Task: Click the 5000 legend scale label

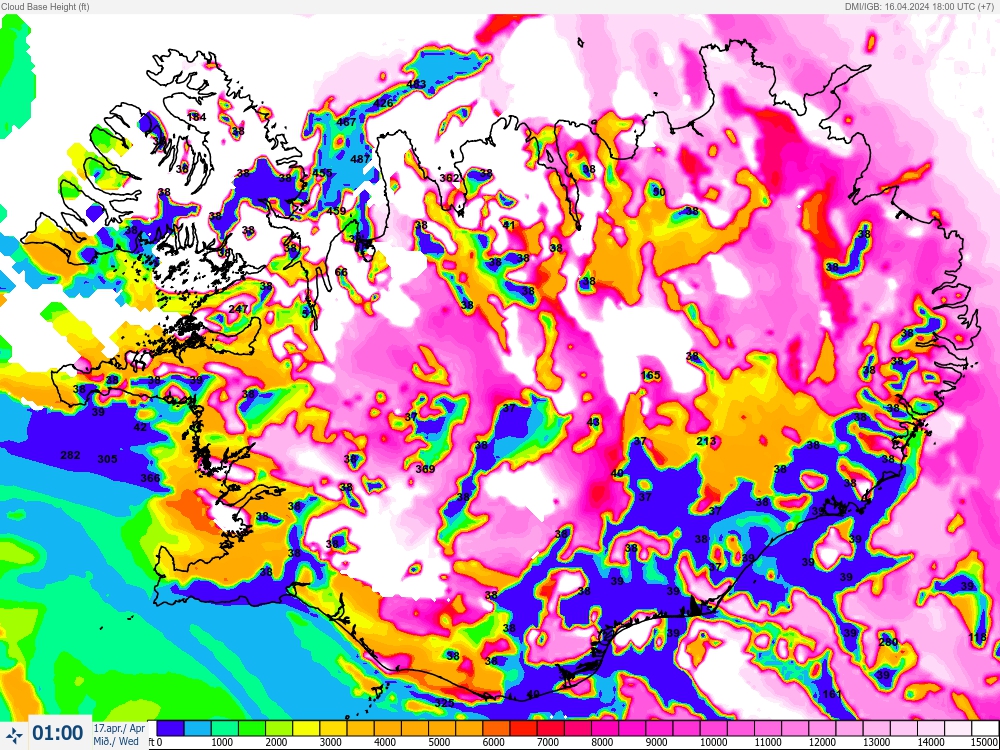Action: (439, 742)
